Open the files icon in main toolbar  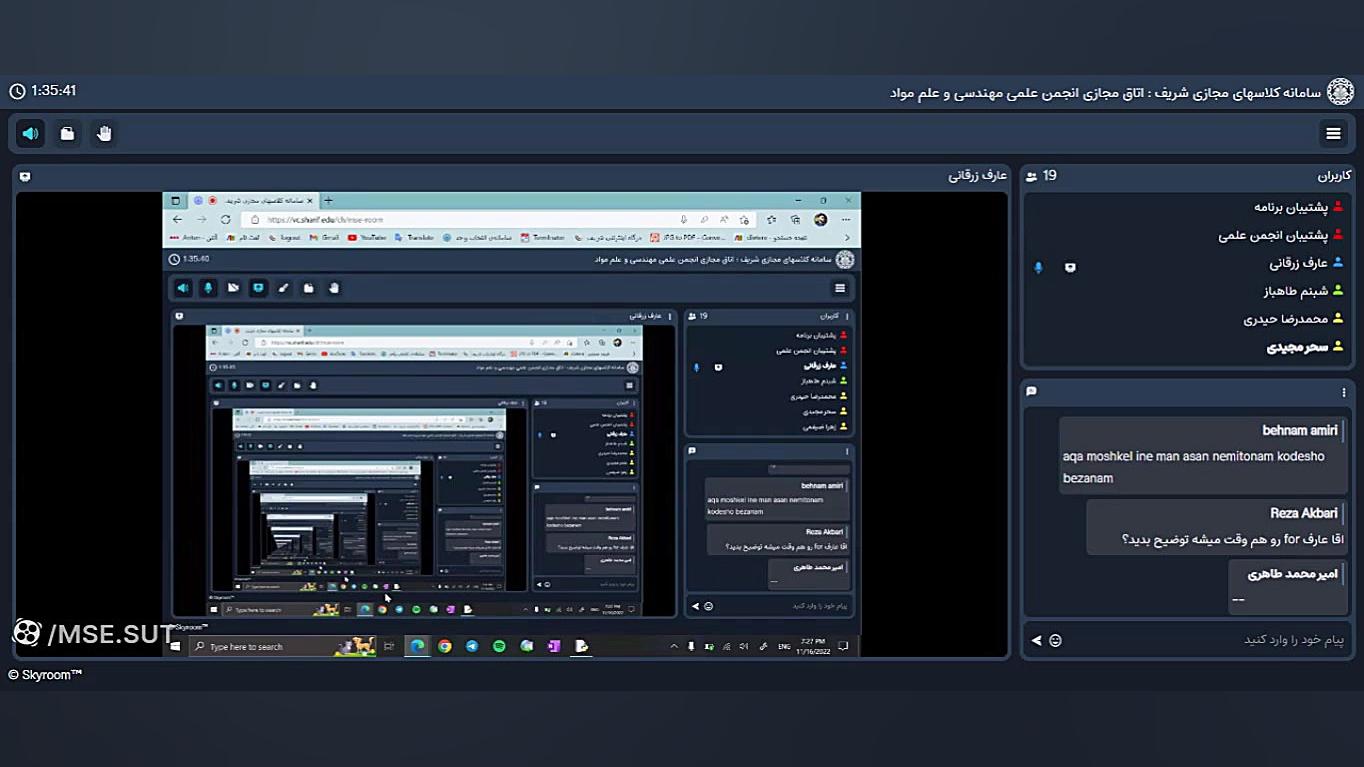point(67,133)
